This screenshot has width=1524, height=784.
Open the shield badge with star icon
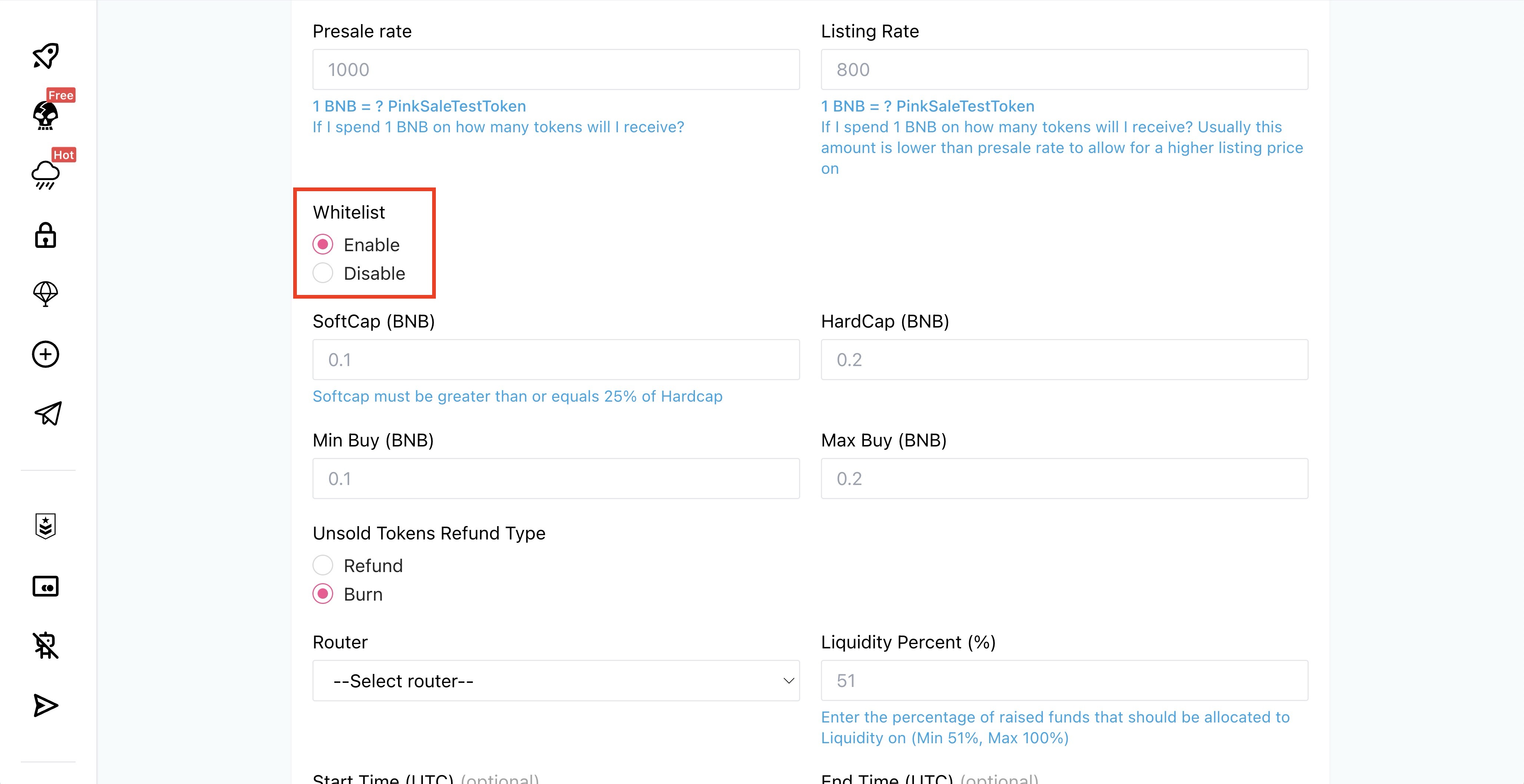tap(46, 526)
